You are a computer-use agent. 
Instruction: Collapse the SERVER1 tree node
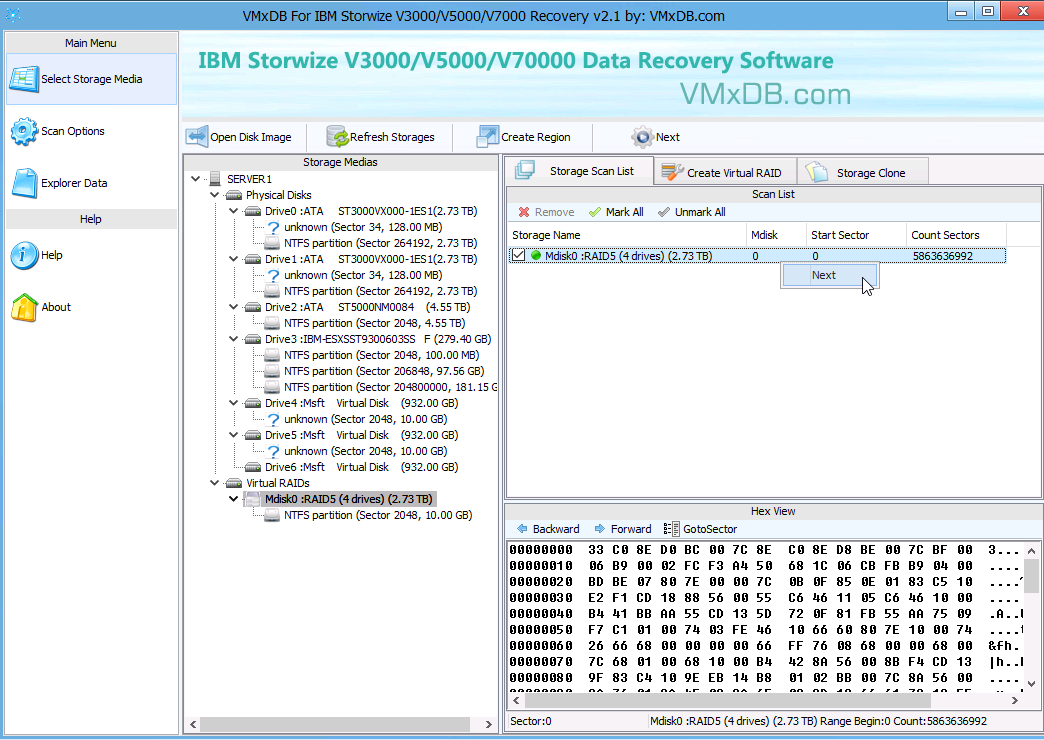pos(195,179)
